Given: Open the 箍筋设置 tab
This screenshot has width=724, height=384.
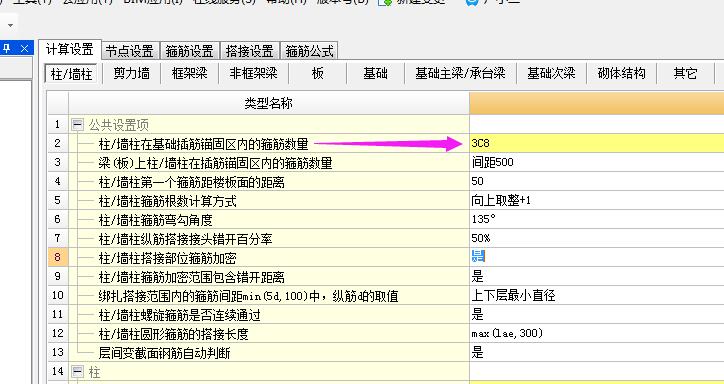Looking at the screenshot, I should click(x=190, y=51).
